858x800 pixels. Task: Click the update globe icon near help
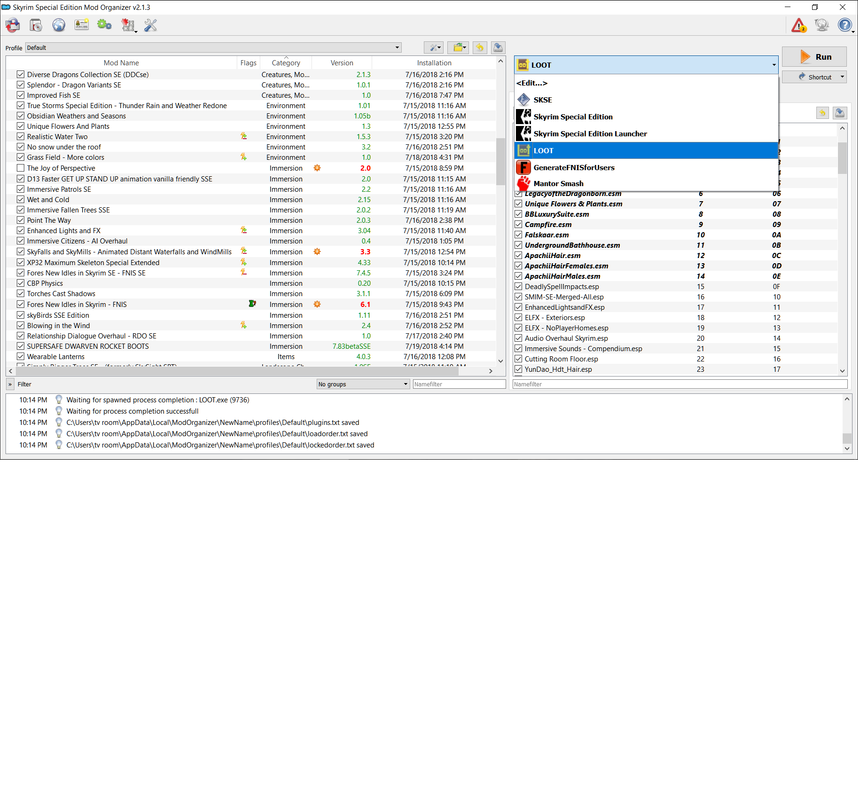(x=821, y=25)
